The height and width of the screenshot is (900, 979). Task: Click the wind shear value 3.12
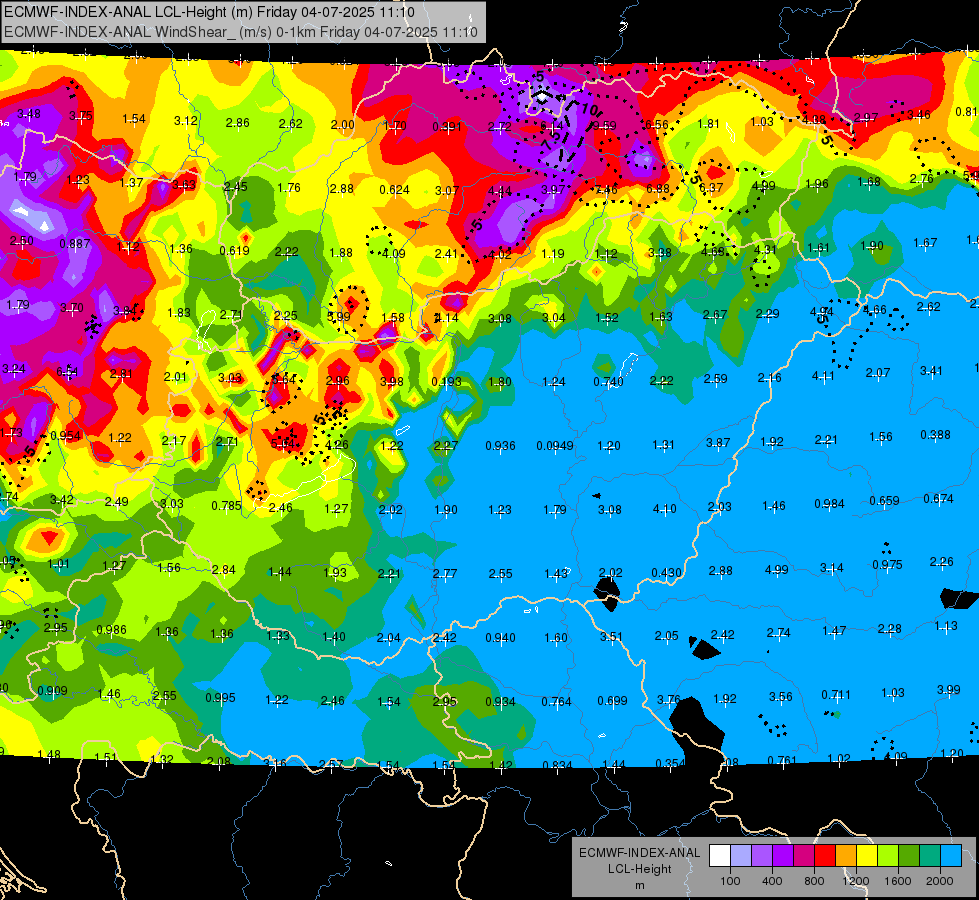click(185, 121)
